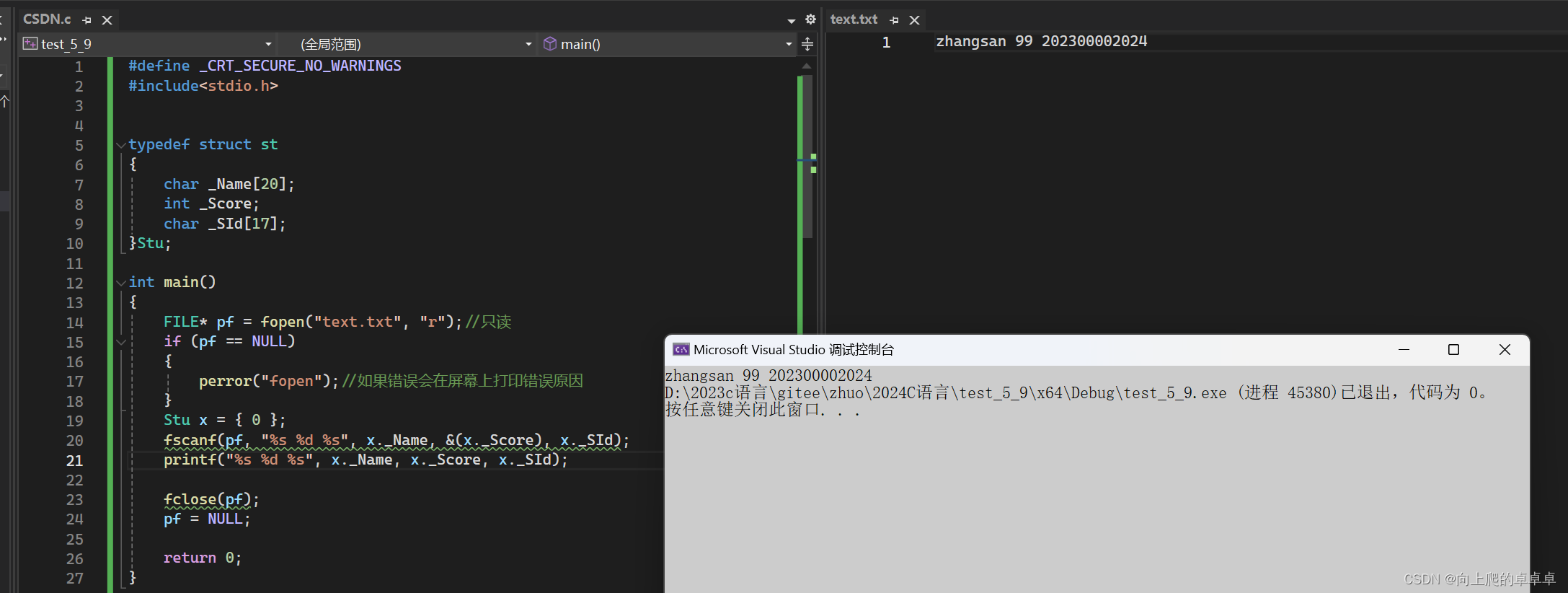
Task: Open the editor tab settings gear
Action: 810,19
